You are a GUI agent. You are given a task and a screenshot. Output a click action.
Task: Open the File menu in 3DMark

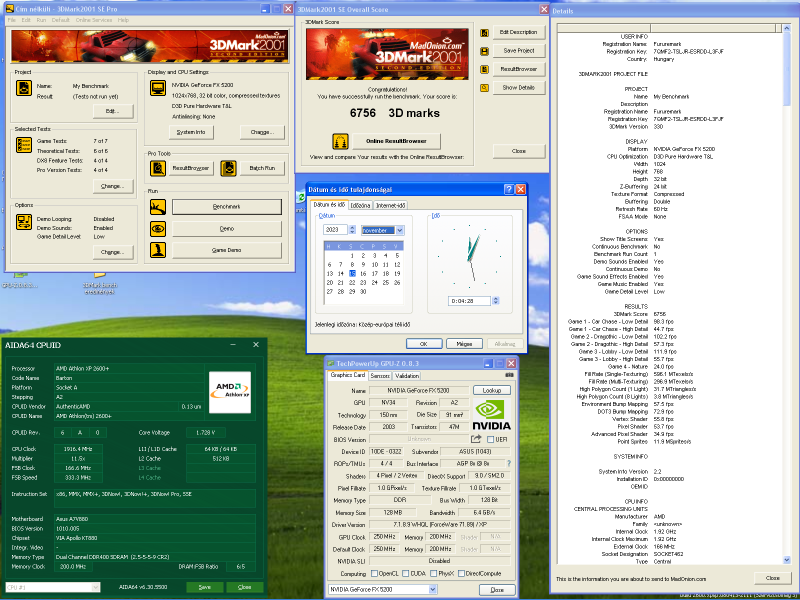click(12, 20)
